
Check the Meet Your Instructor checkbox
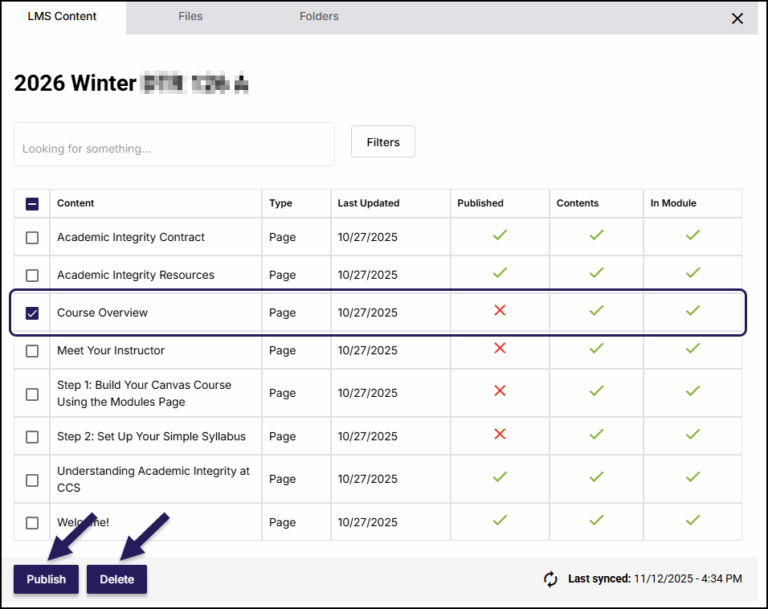click(x=32, y=351)
